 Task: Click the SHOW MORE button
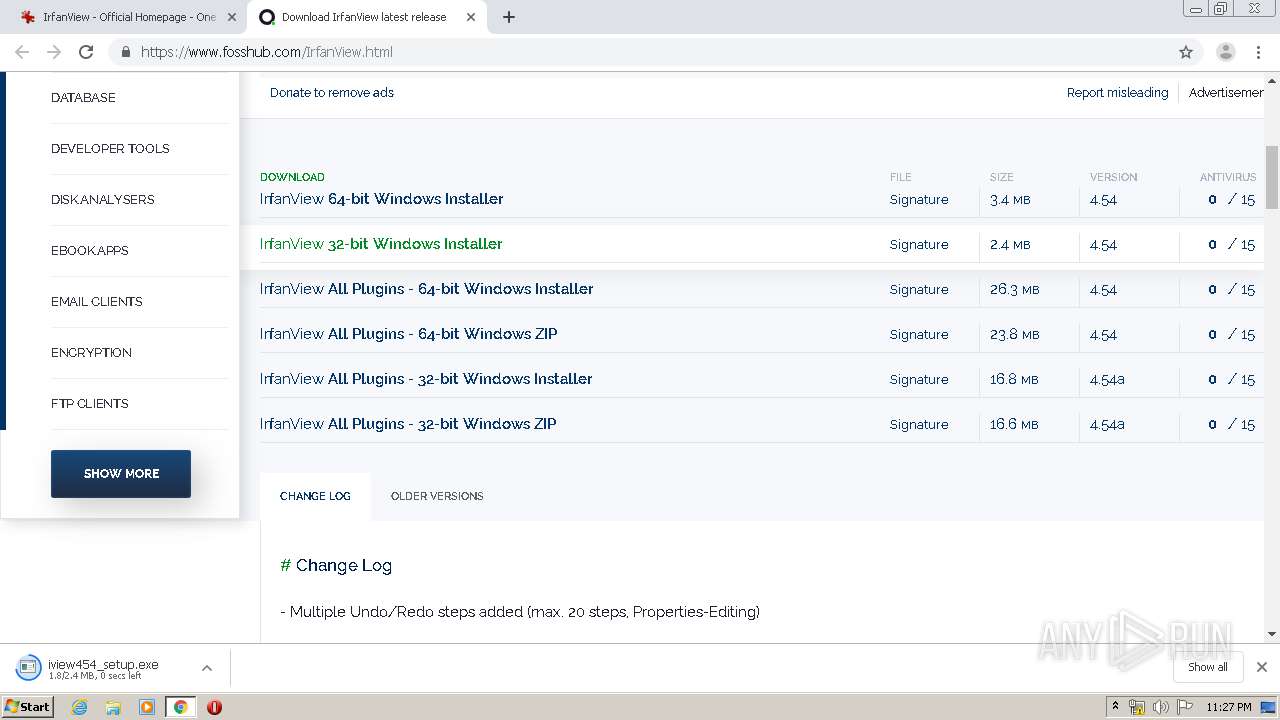(x=121, y=474)
